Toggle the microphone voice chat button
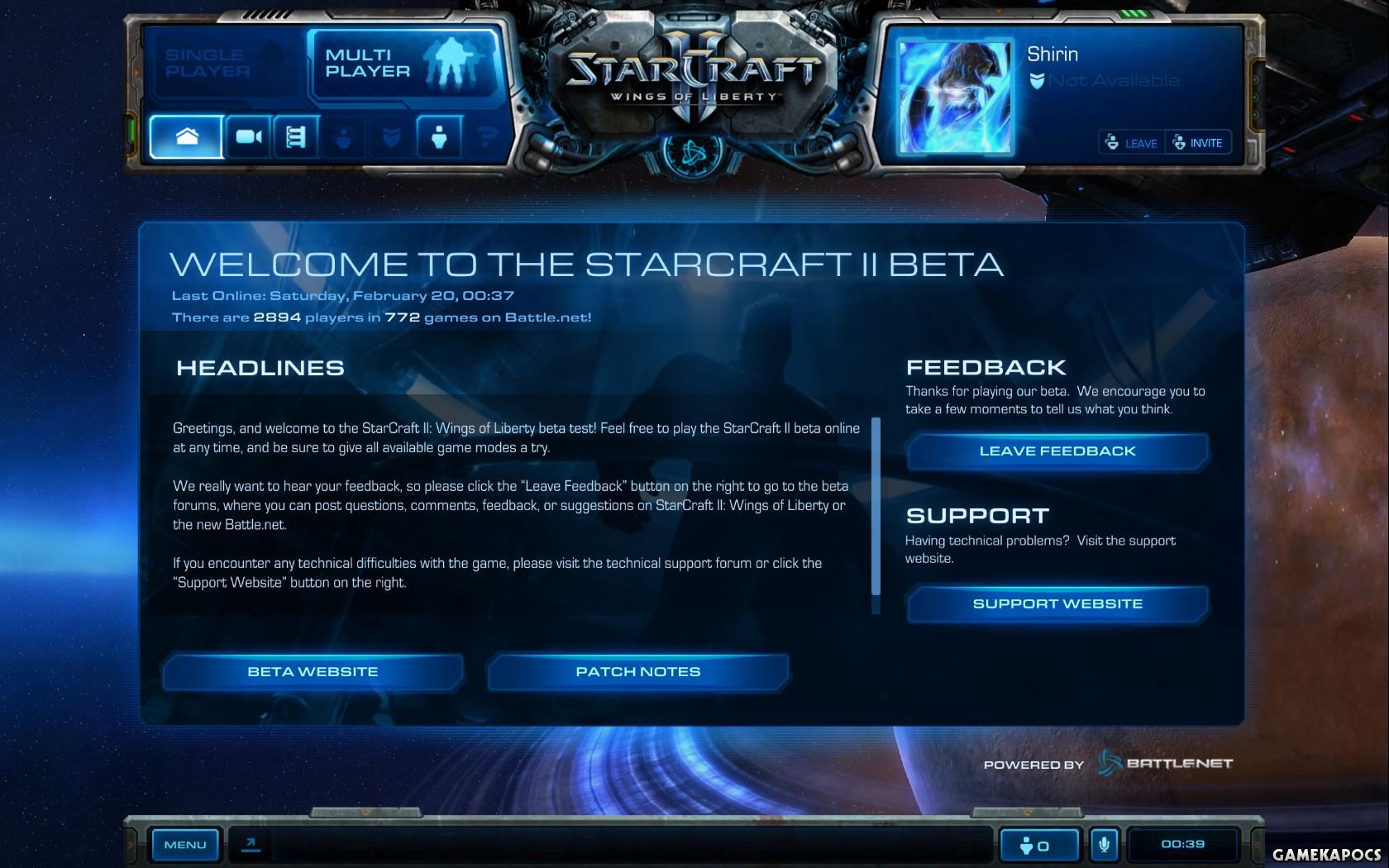This screenshot has height=868, width=1389. coord(1104,845)
